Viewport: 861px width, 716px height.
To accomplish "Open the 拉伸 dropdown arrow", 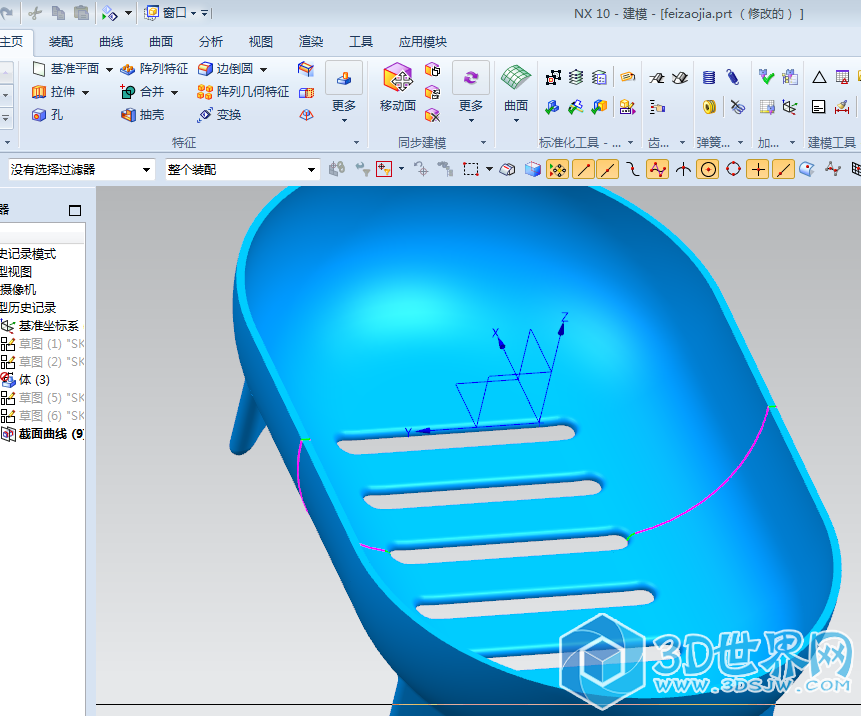I will [85, 92].
